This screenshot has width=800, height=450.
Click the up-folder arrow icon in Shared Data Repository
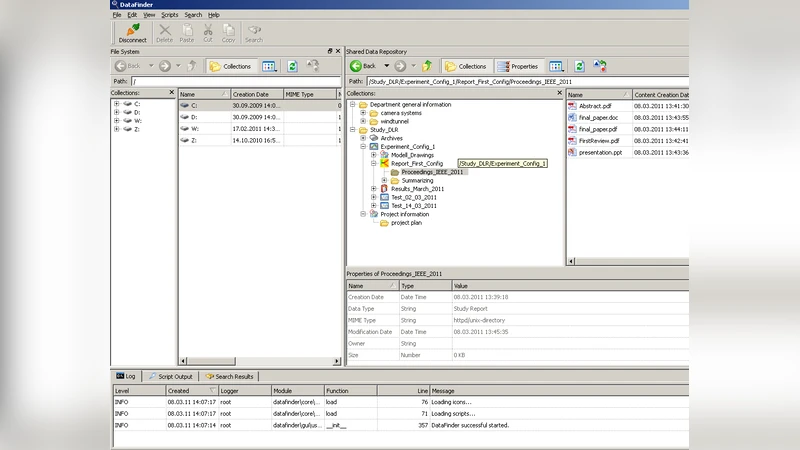point(428,66)
